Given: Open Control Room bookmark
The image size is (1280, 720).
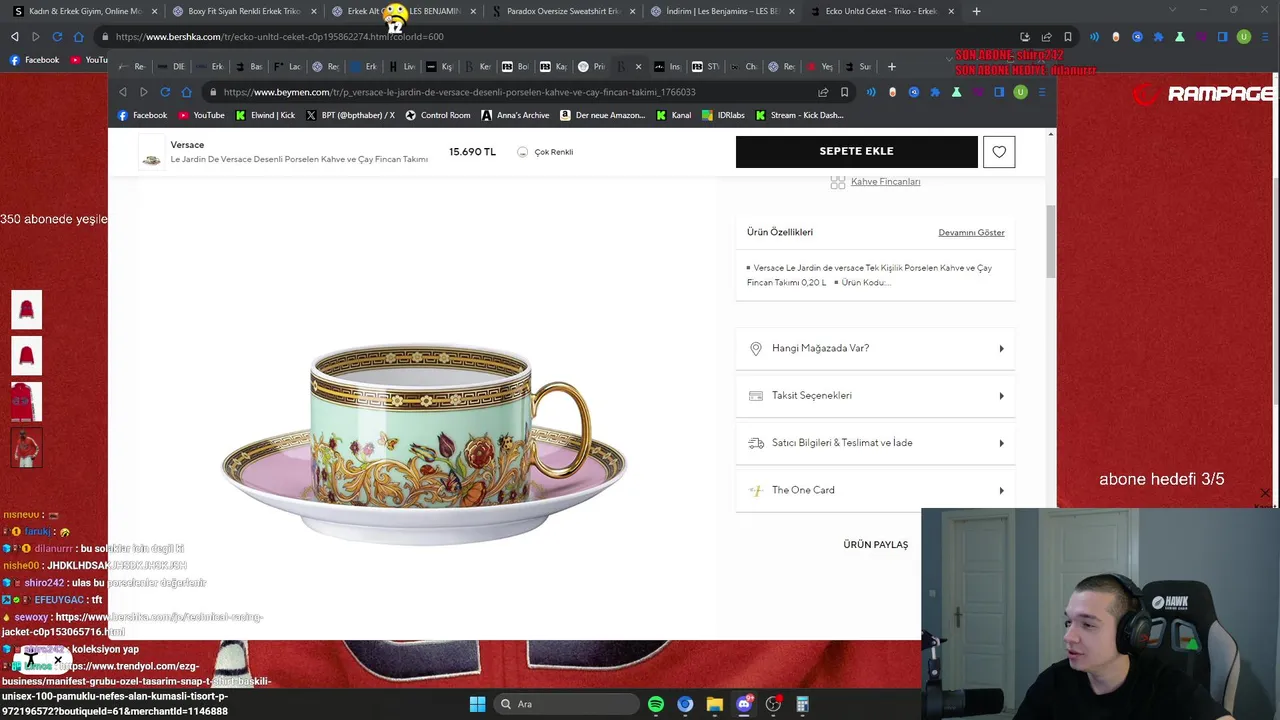Looking at the screenshot, I should coord(437,115).
